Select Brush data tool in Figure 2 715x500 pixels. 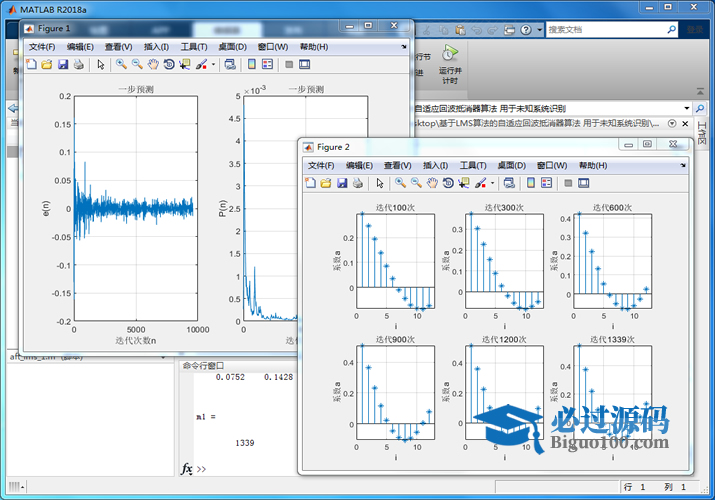480,183
